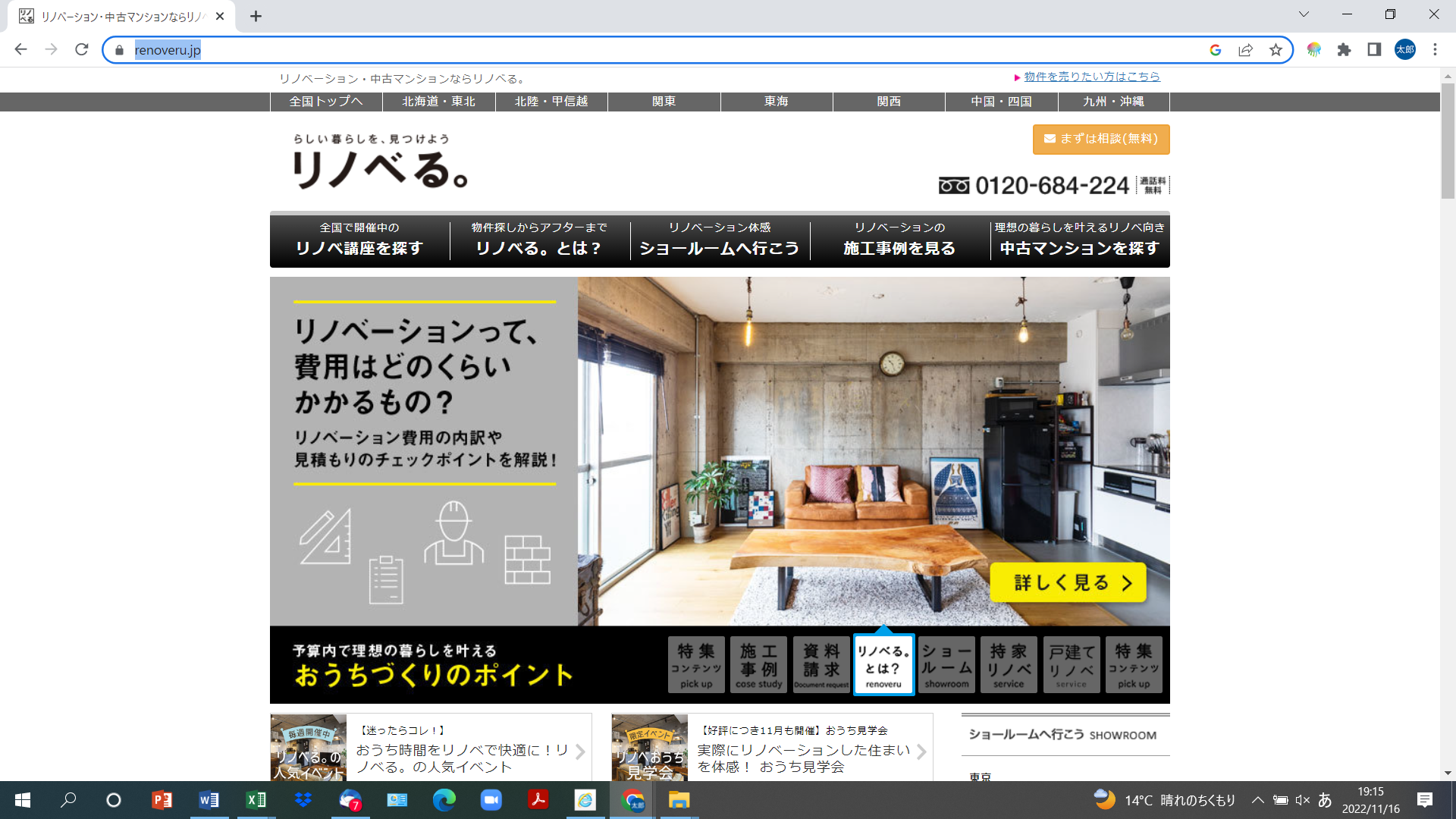Viewport: 1456px width, 819px height.
Task: Select the ショールーム showroom slide thumbnail
Action: (946, 665)
